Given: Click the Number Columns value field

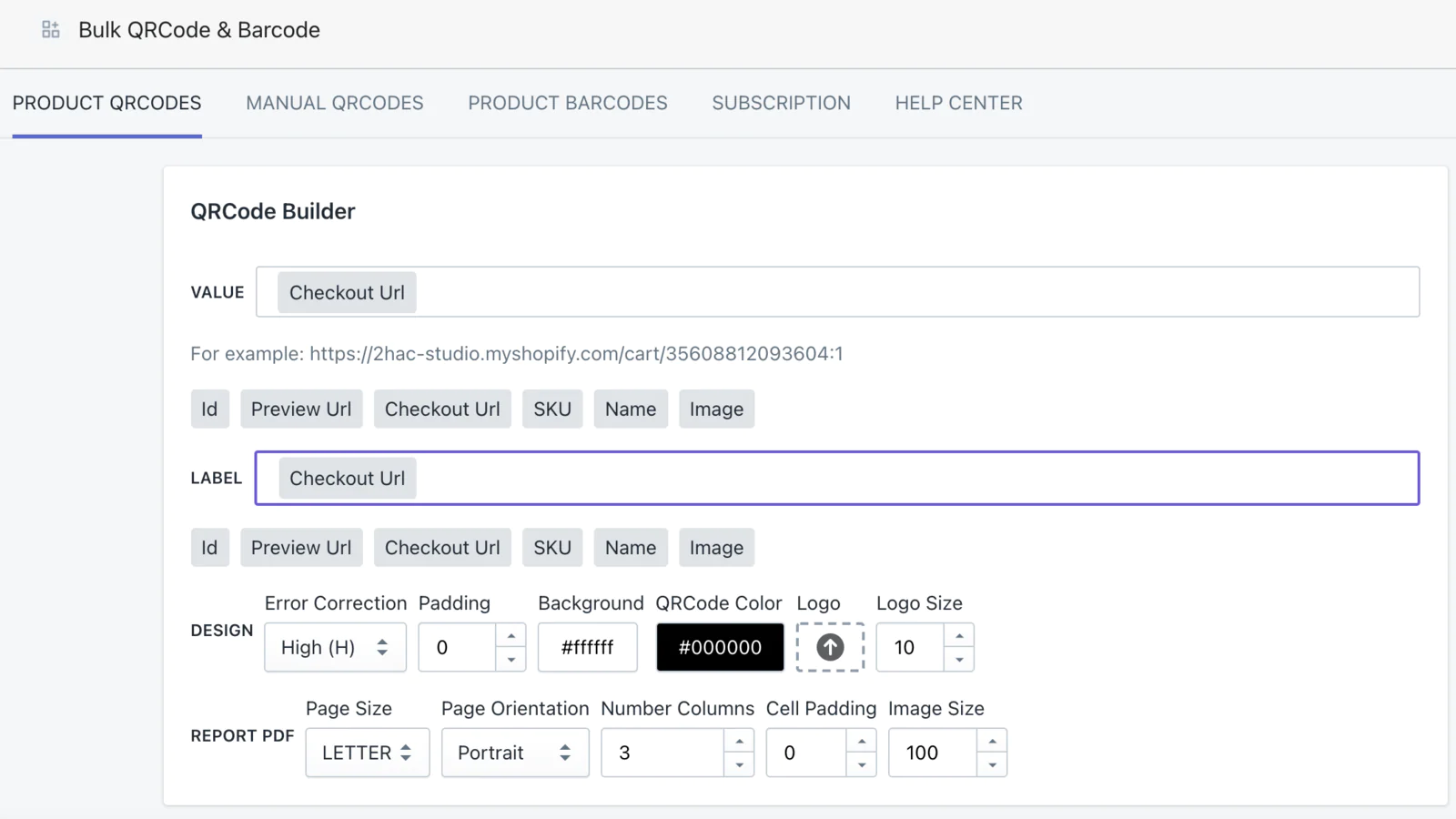Looking at the screenshot, I should (x=662, y=753).
